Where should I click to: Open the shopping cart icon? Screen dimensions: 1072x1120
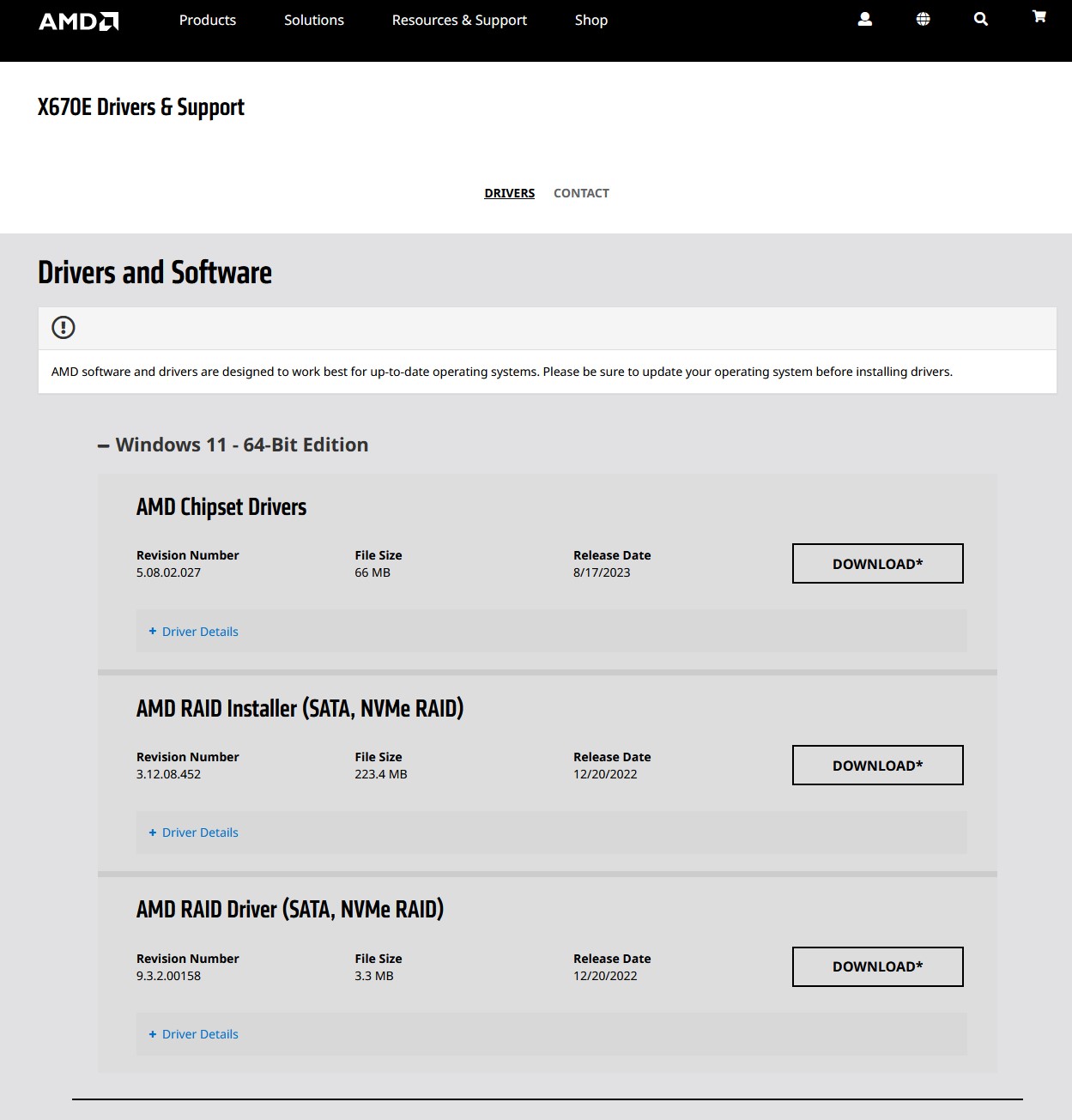tap(1039, 16)
